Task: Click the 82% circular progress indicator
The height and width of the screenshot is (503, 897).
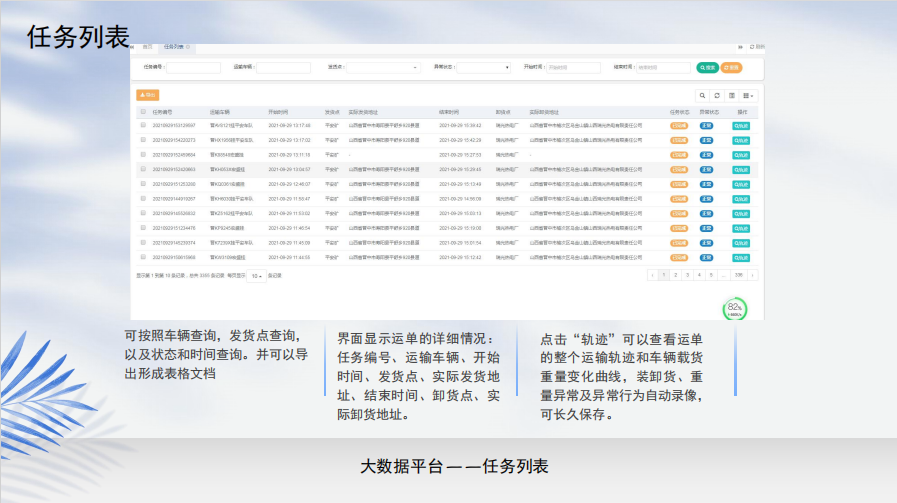Action: [x=735, y=309]
